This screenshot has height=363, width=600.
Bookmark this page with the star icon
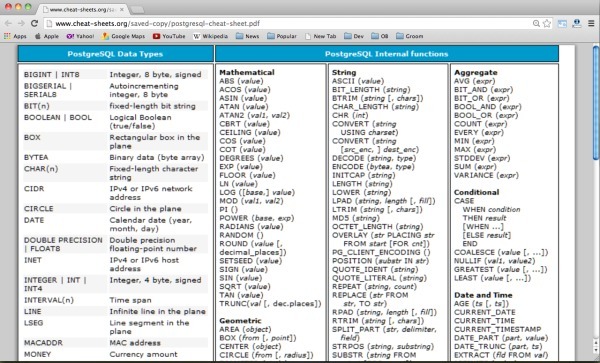(x=547, y=23)
